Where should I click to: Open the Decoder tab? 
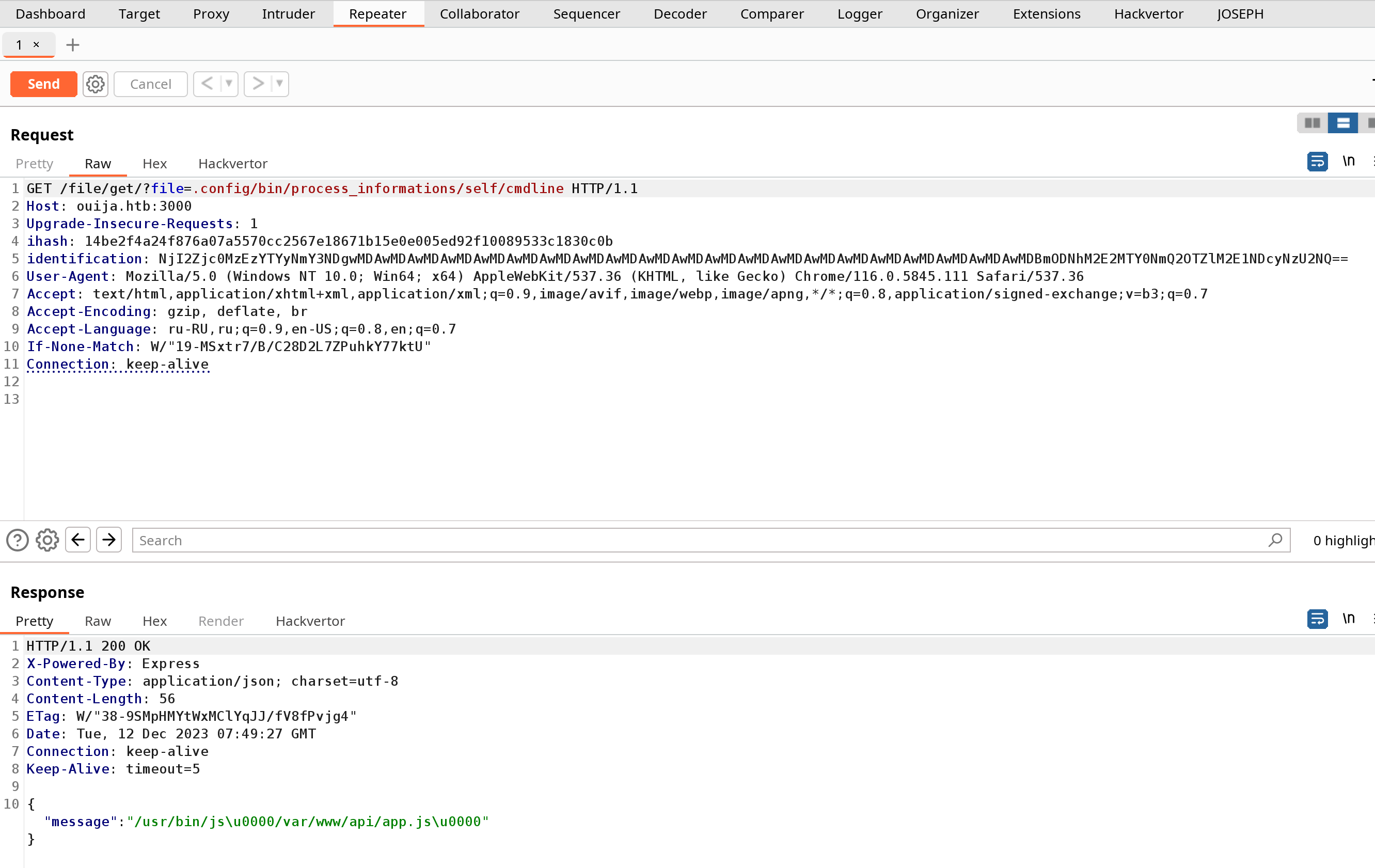click(x=680, y=14)
